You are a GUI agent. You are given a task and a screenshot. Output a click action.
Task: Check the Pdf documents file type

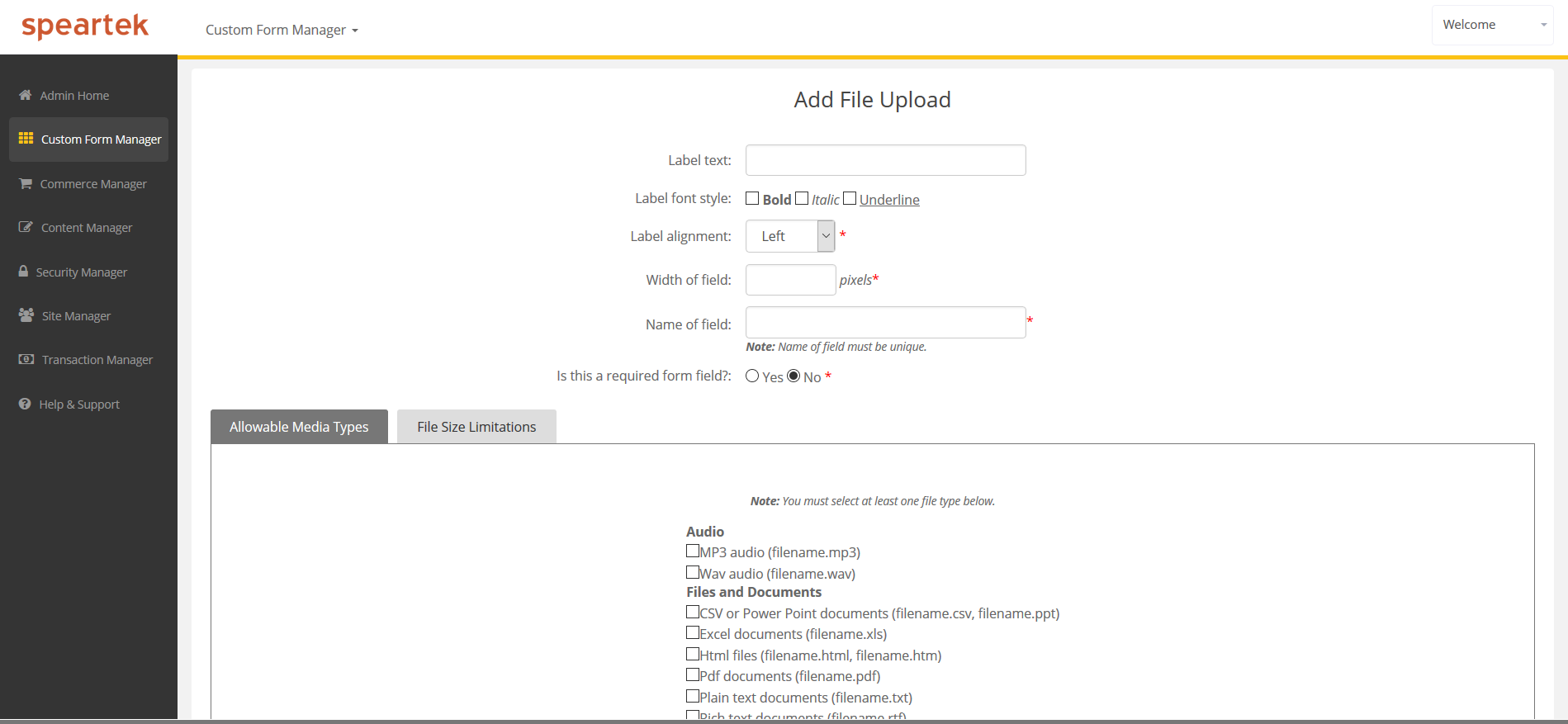coord(693,674)
